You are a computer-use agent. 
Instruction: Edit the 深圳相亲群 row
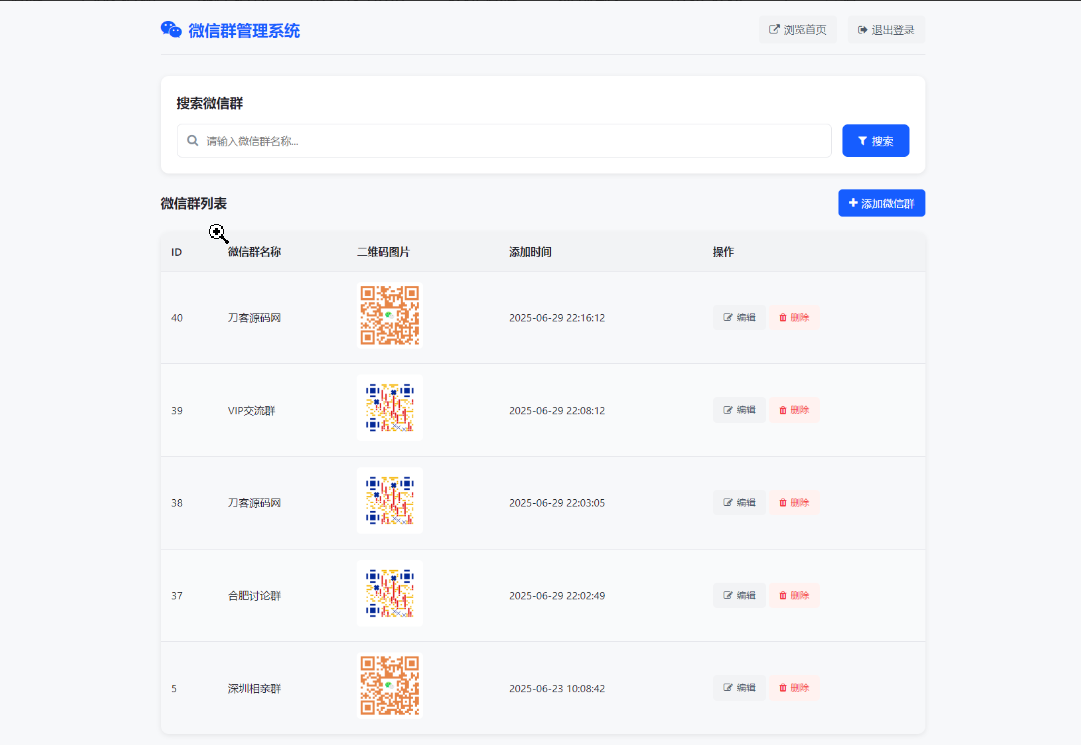tap(739, 688)
